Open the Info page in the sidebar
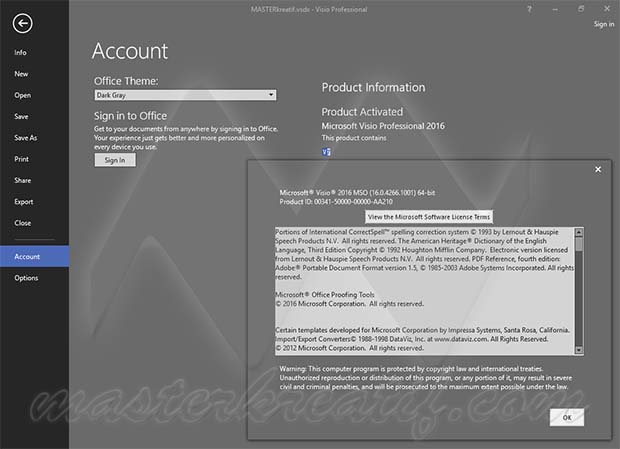The image size is (620, 449). click(20, 53)
